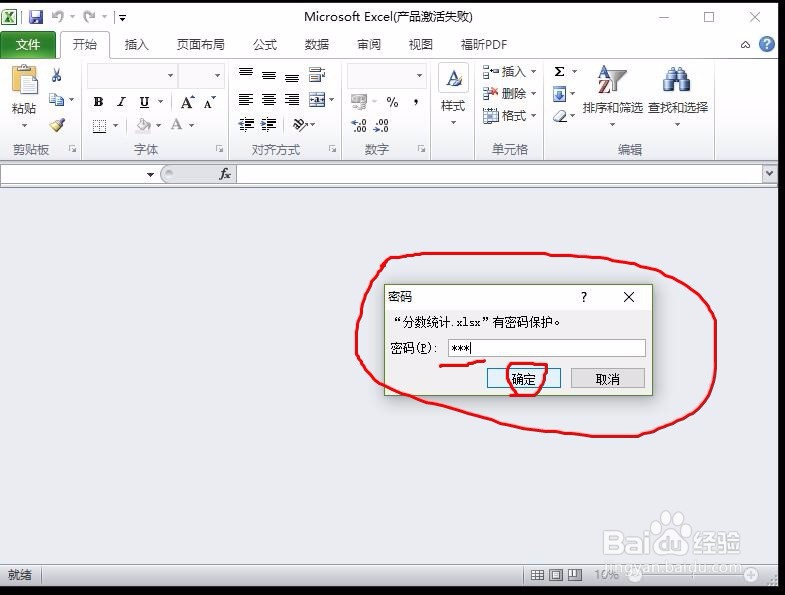Minimize the ribbon with the caret
The height and width of the screenshot is (595, 785).
745,45
